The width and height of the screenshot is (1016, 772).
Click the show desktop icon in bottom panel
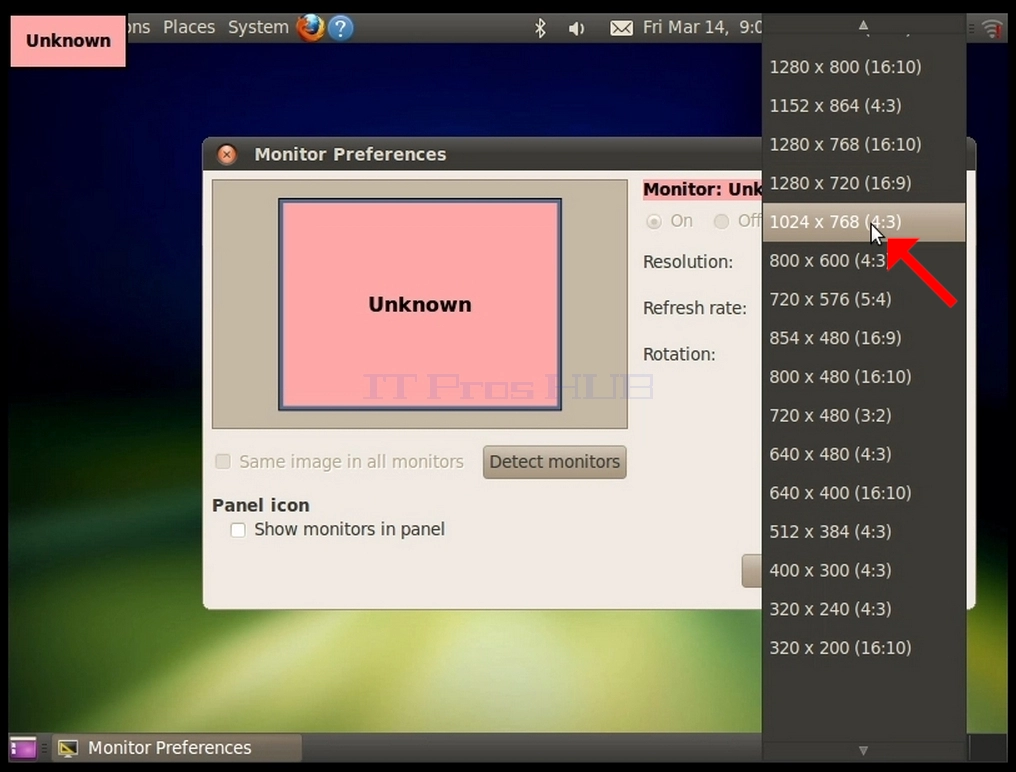23,747
